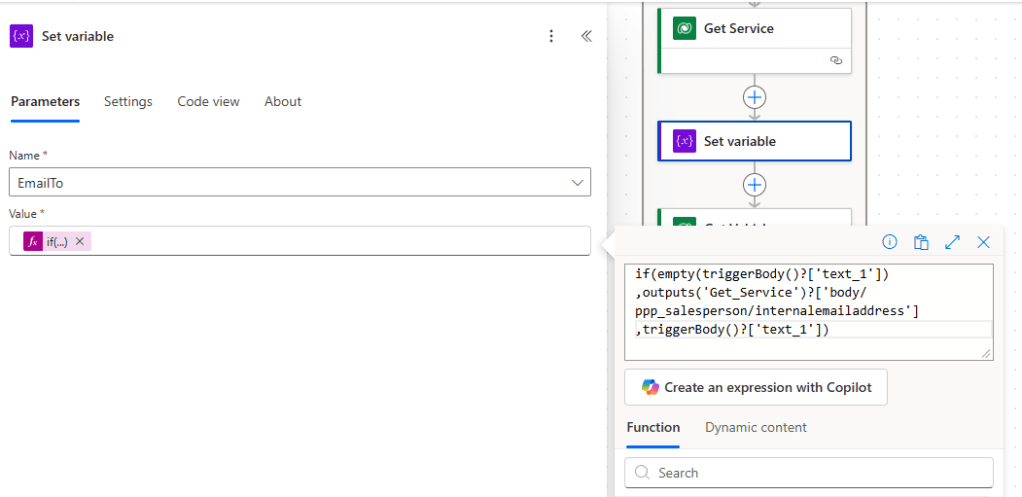This screenshot has width=1022, height=497.
Task: Open the three-dot more options menu
Action: 551,36
